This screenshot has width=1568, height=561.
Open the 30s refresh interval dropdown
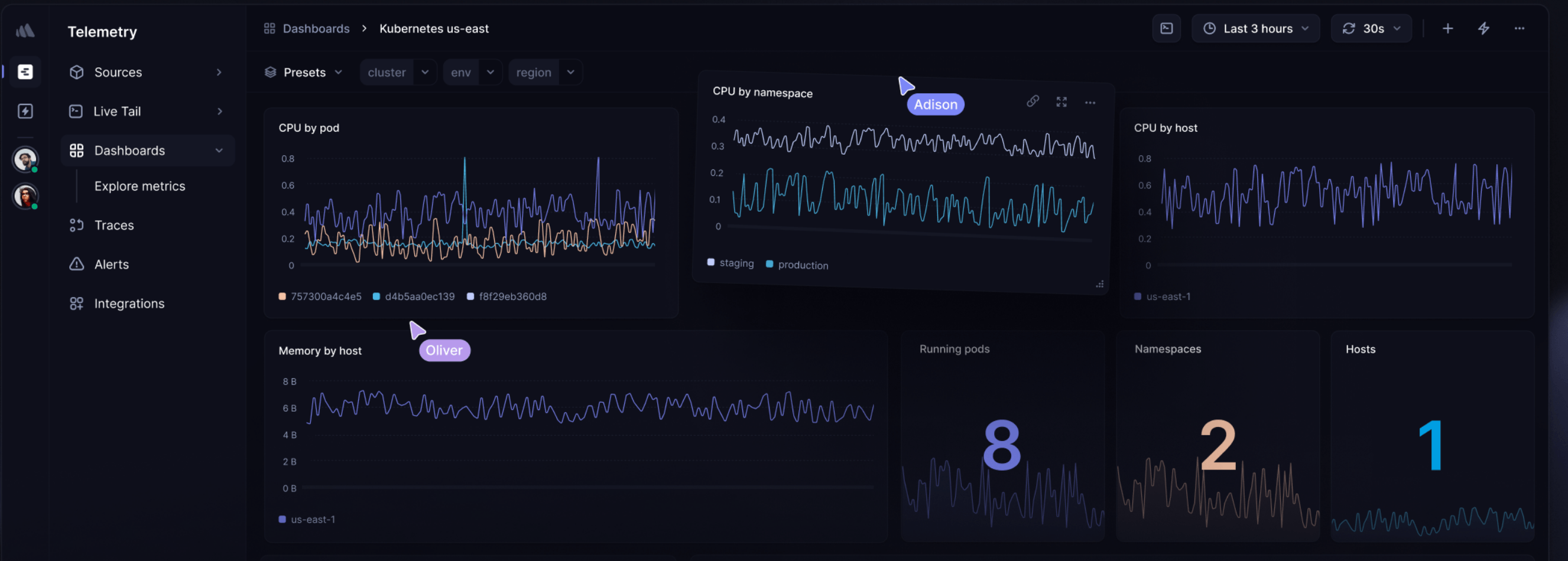point(1371,28)
